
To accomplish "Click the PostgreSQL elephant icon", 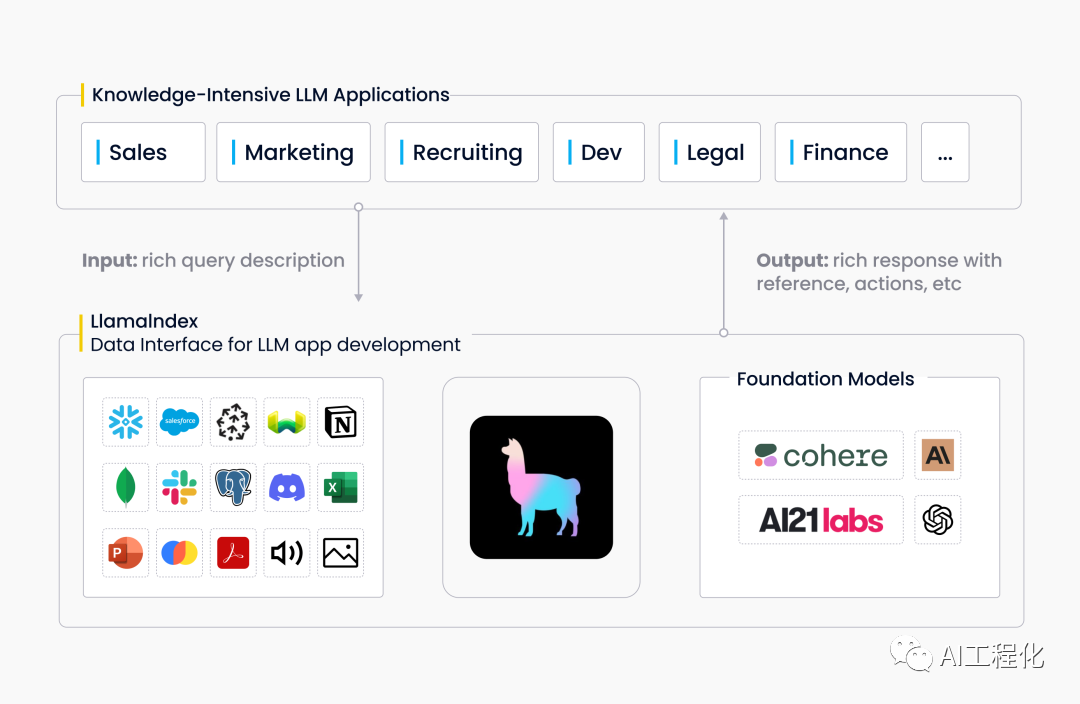I will pos(233,487).
